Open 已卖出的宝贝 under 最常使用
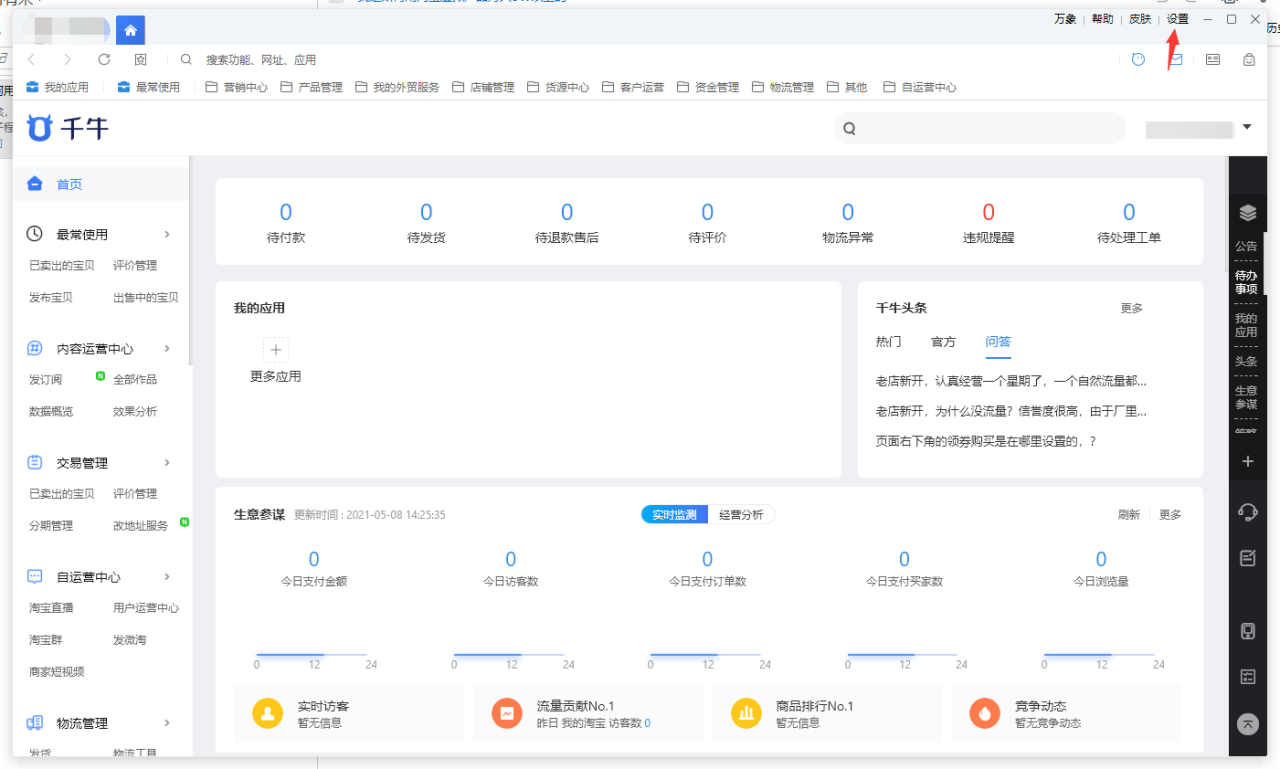Viewport: 1280px width, 769px height. click(62, 265)
